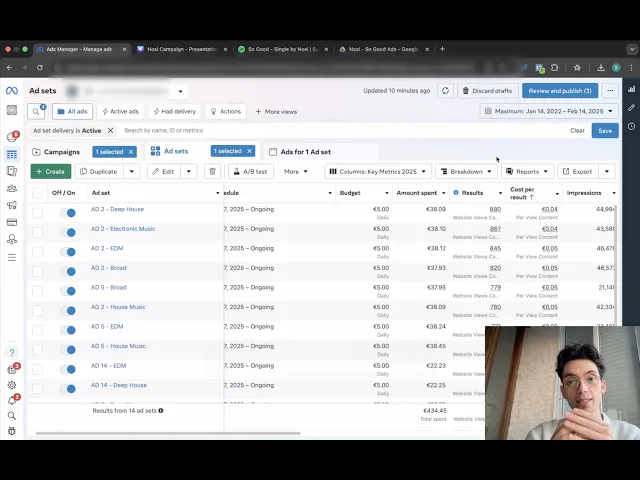Toggle off AD 2 - Deep House ad set

(68, 213)
